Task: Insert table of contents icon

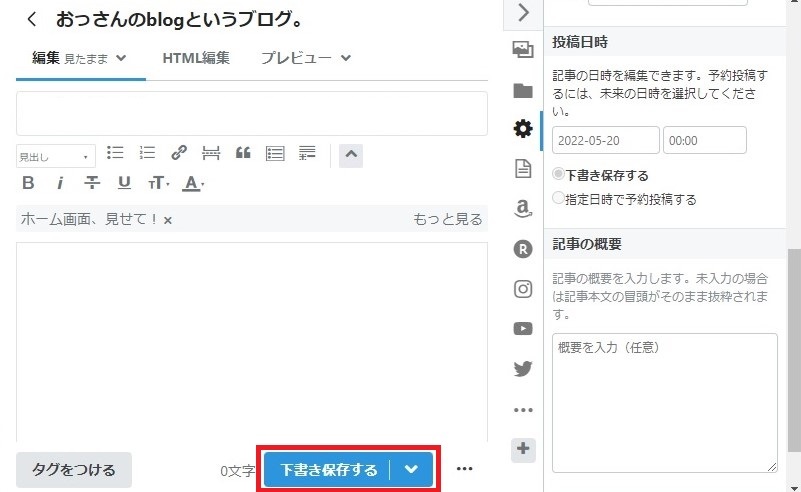Action: [x=275, y=153]
